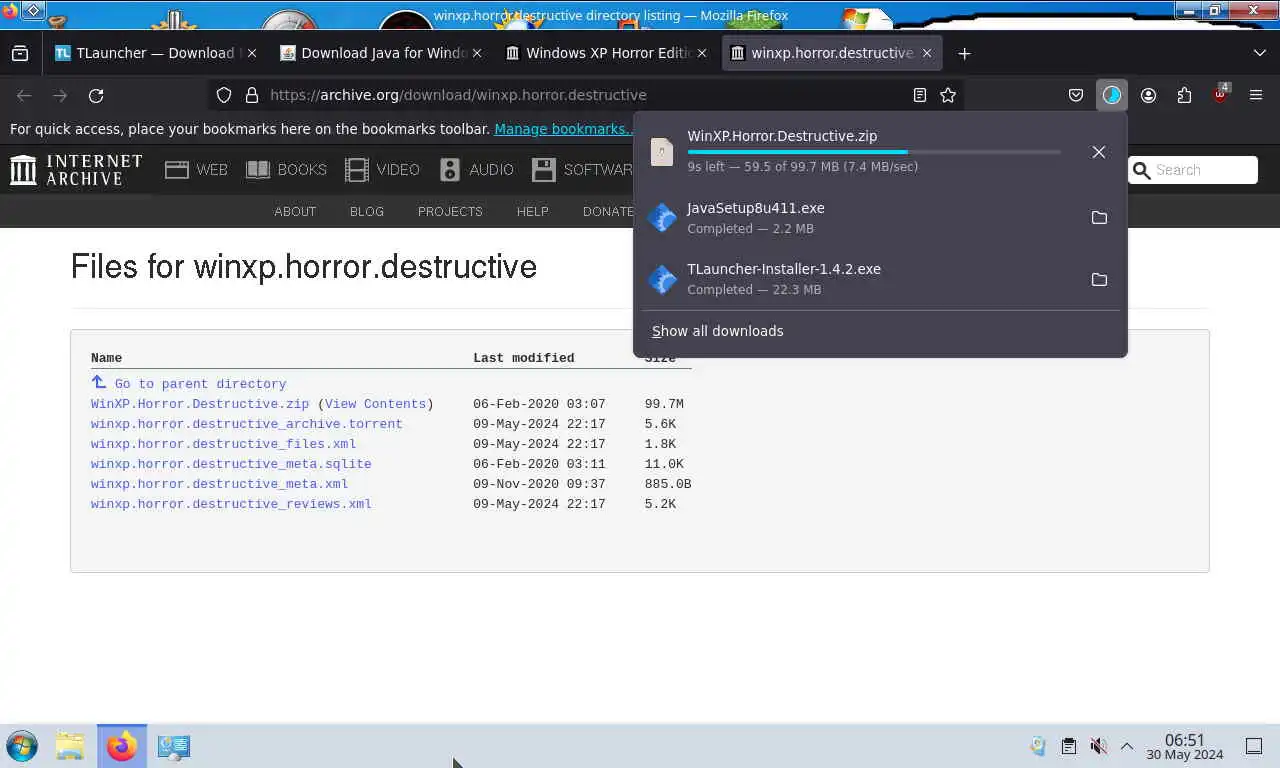Open the VIDEO section
The width and height of the screenshot is (1280, 768).
[382, 170]
